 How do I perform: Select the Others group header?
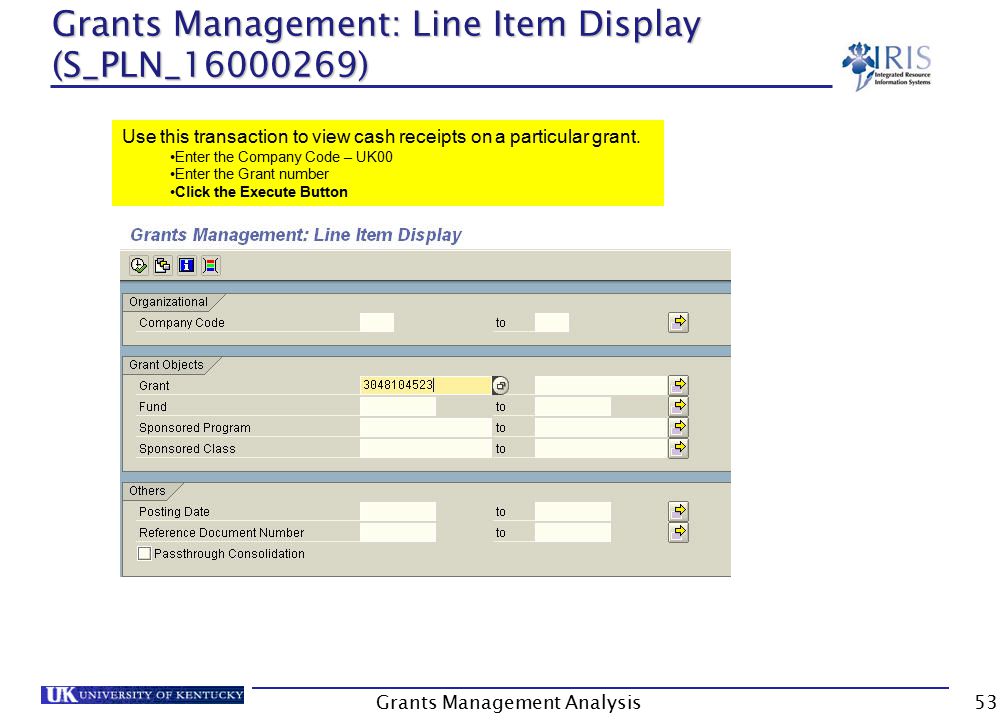[x=147, y=490]
